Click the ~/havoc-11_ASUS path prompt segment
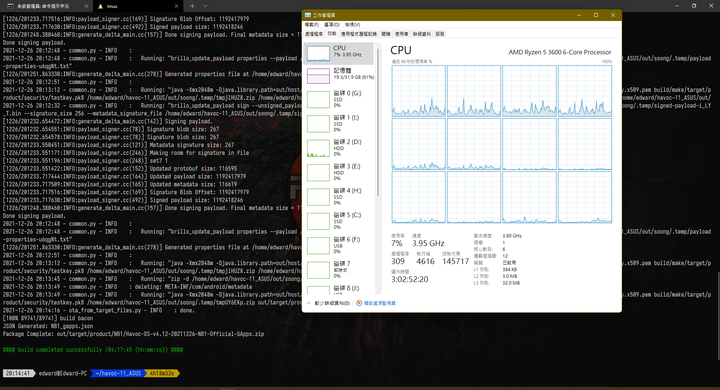720x390 pixels. click(x=118, y=373)
